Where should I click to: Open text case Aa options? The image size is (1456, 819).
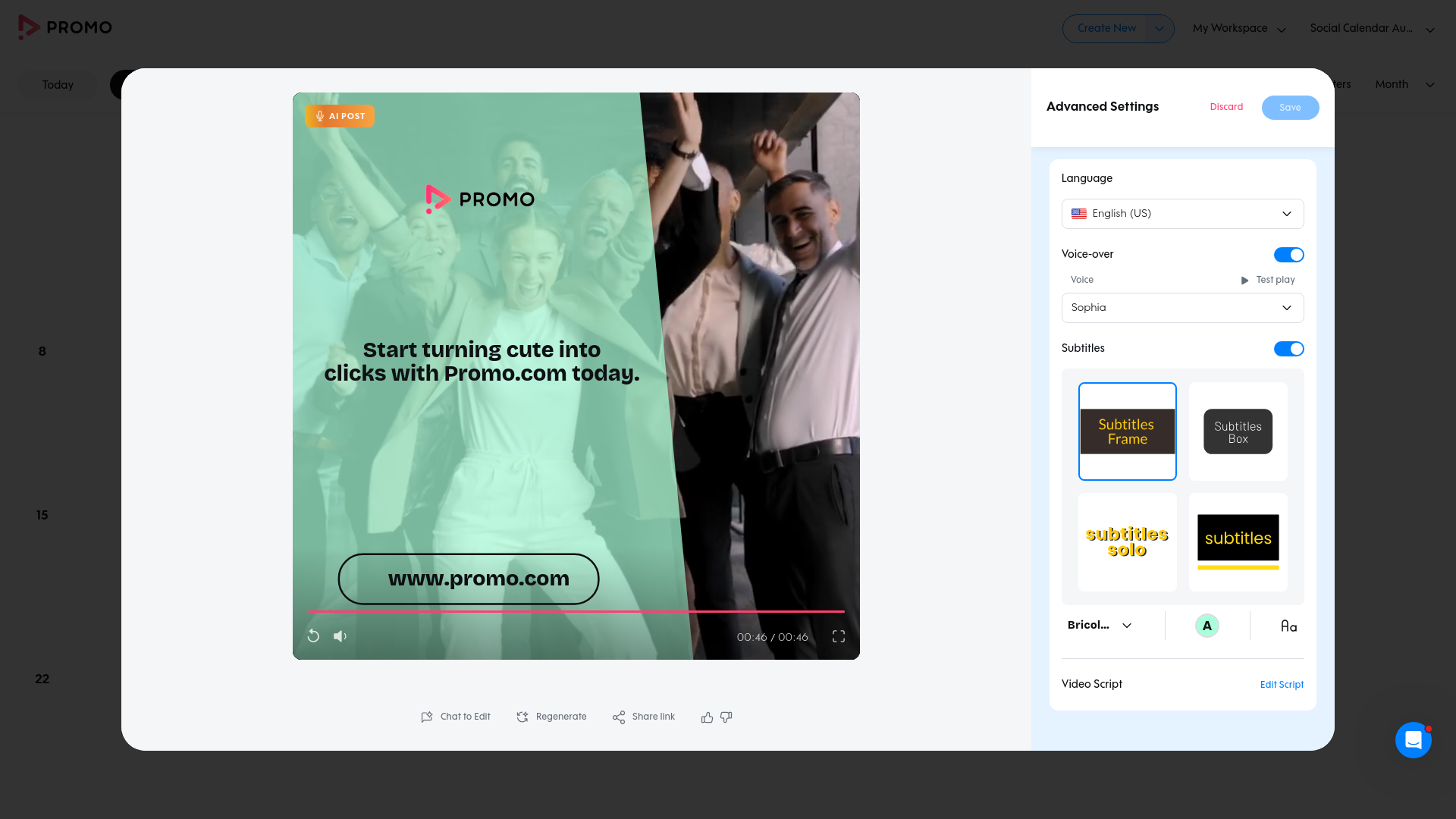click(x=1288, y=626)
